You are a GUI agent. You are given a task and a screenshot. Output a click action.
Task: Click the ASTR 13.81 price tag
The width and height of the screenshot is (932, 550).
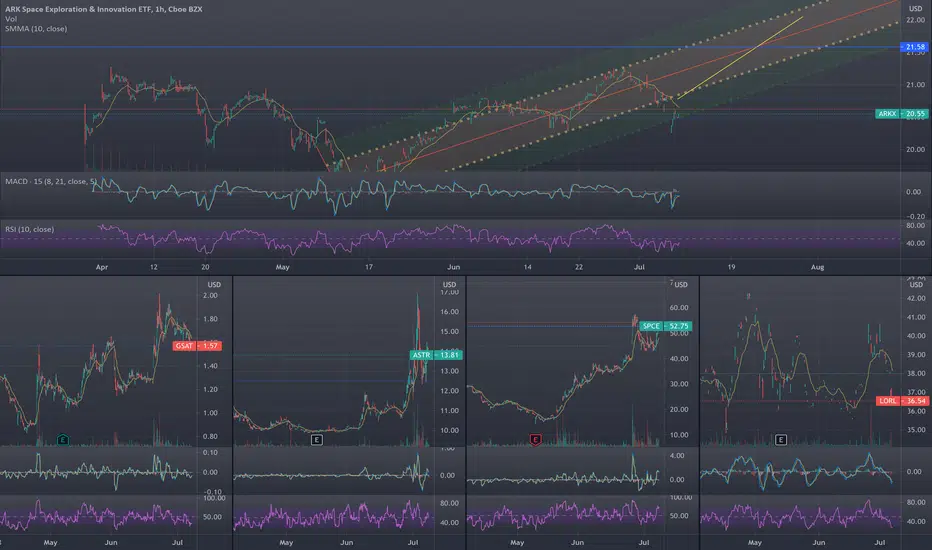coord(436,355)
